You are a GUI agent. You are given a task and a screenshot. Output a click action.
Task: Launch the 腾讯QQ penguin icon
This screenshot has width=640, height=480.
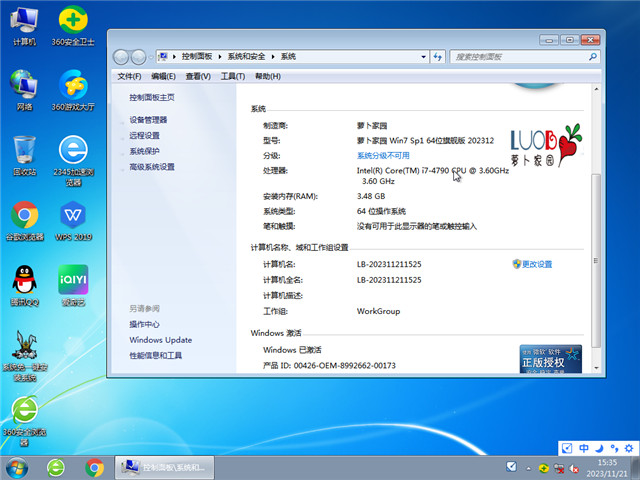click(24, 286)
